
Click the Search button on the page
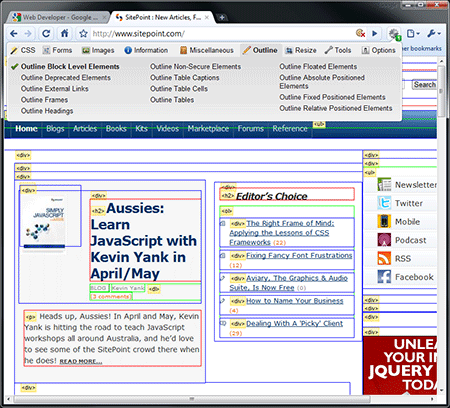pos(425,85)
